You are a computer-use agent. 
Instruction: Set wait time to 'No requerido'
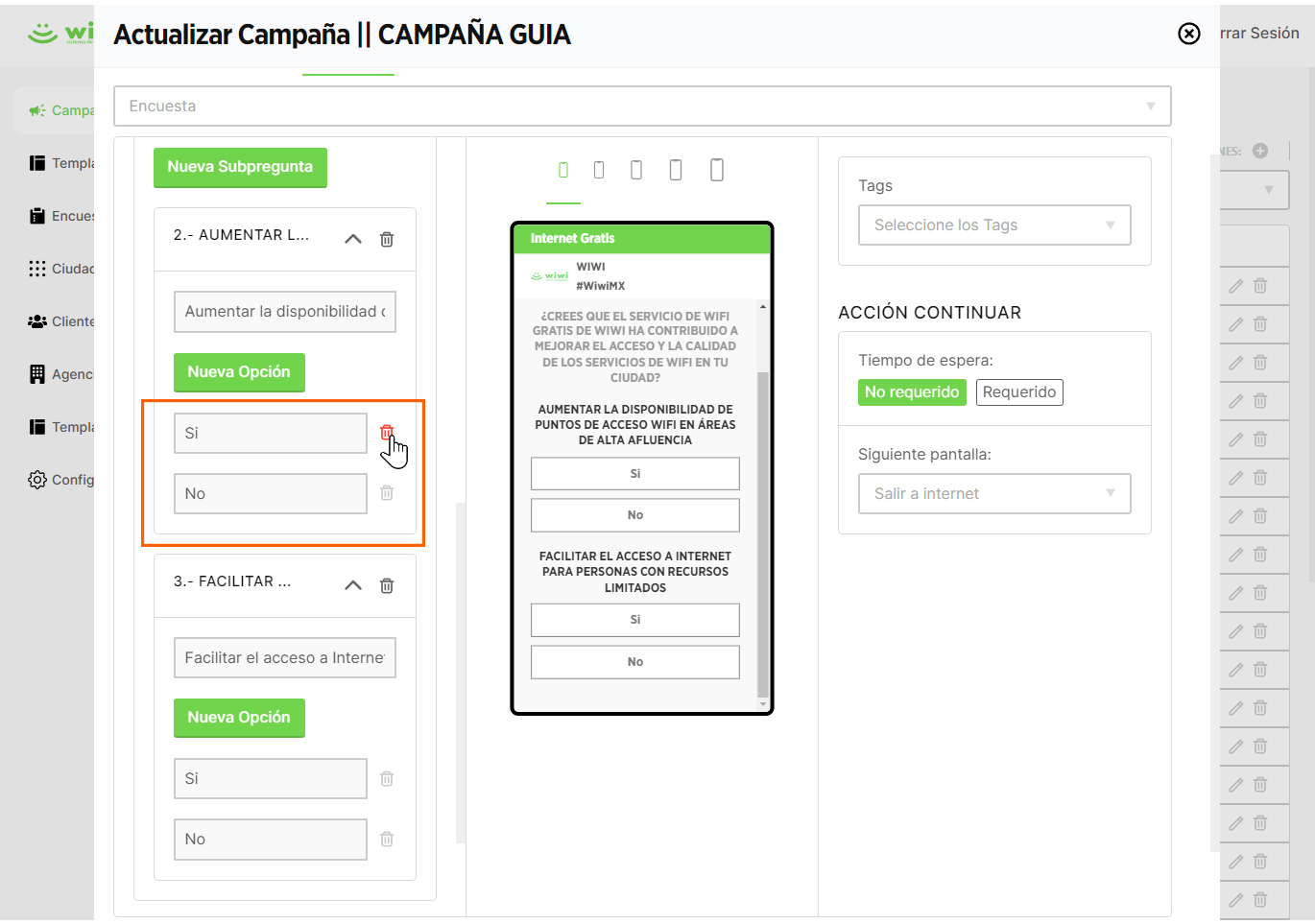[912, 392]
